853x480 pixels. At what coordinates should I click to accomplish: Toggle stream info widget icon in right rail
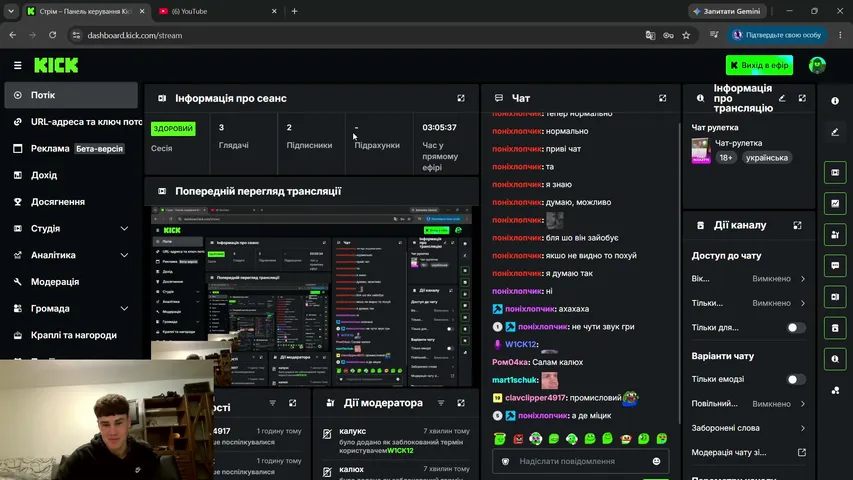point(835,359)
